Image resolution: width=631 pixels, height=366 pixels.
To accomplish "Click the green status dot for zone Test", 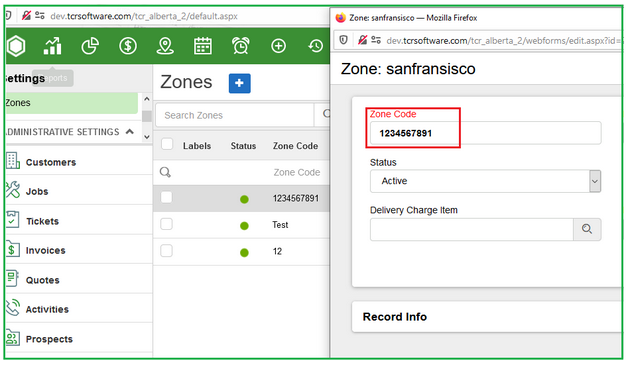I will 244,226.
